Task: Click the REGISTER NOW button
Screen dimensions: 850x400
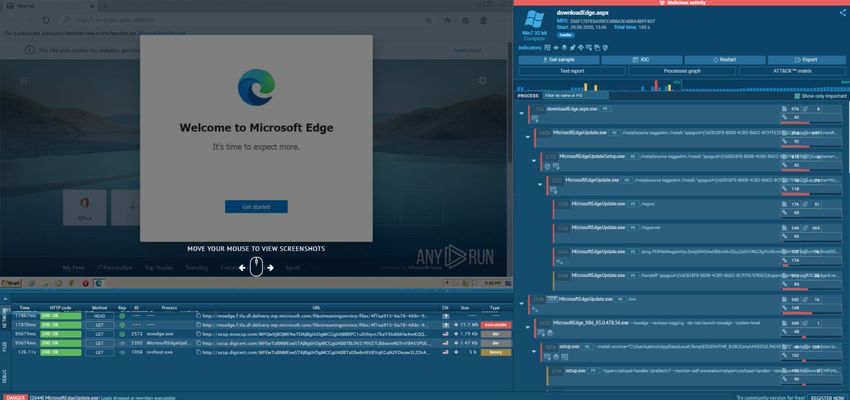Action: [x=827, y=397]
